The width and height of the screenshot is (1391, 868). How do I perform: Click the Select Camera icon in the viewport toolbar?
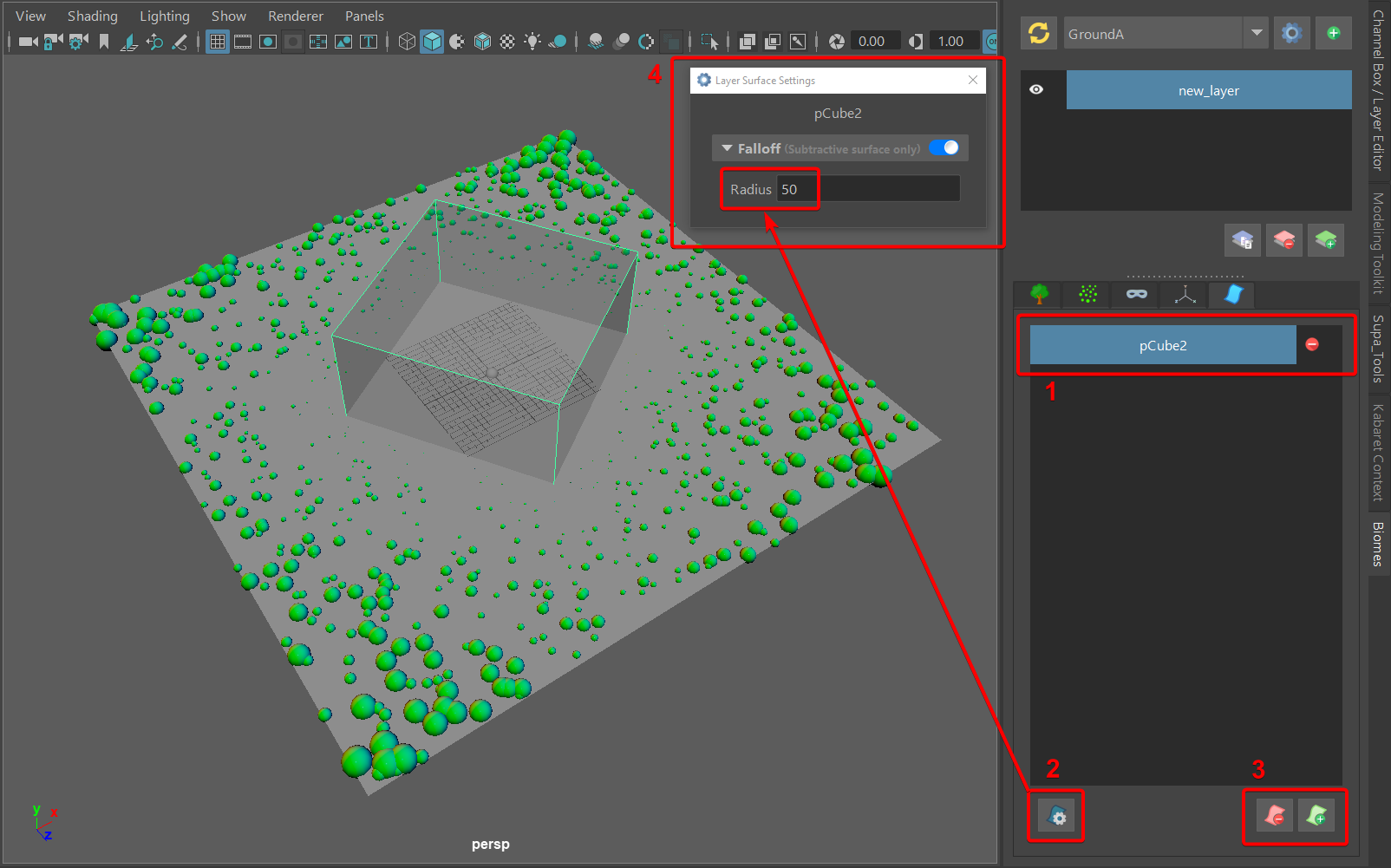tap(28, 41)
